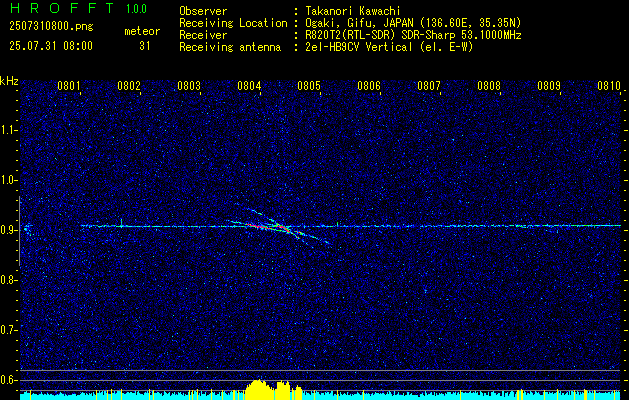Click the 2el-HB9CV Vertical antenna text
This screenshot has width=629, height=400.
tap(390, 47)
